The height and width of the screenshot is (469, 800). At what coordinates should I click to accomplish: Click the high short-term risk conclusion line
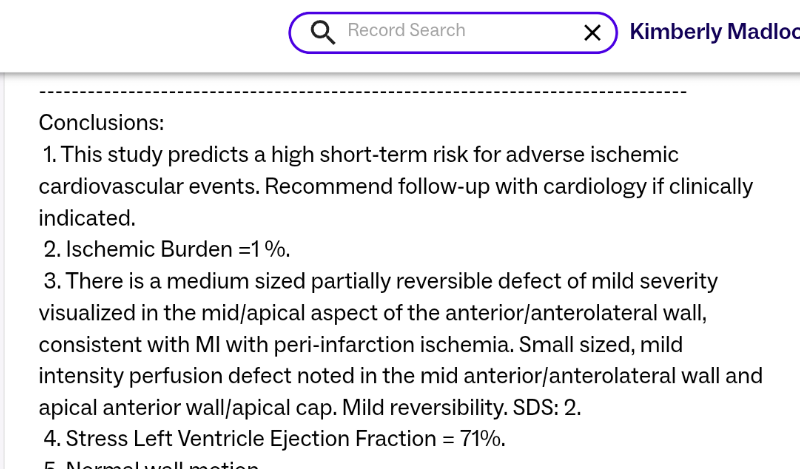pos(360,155)
